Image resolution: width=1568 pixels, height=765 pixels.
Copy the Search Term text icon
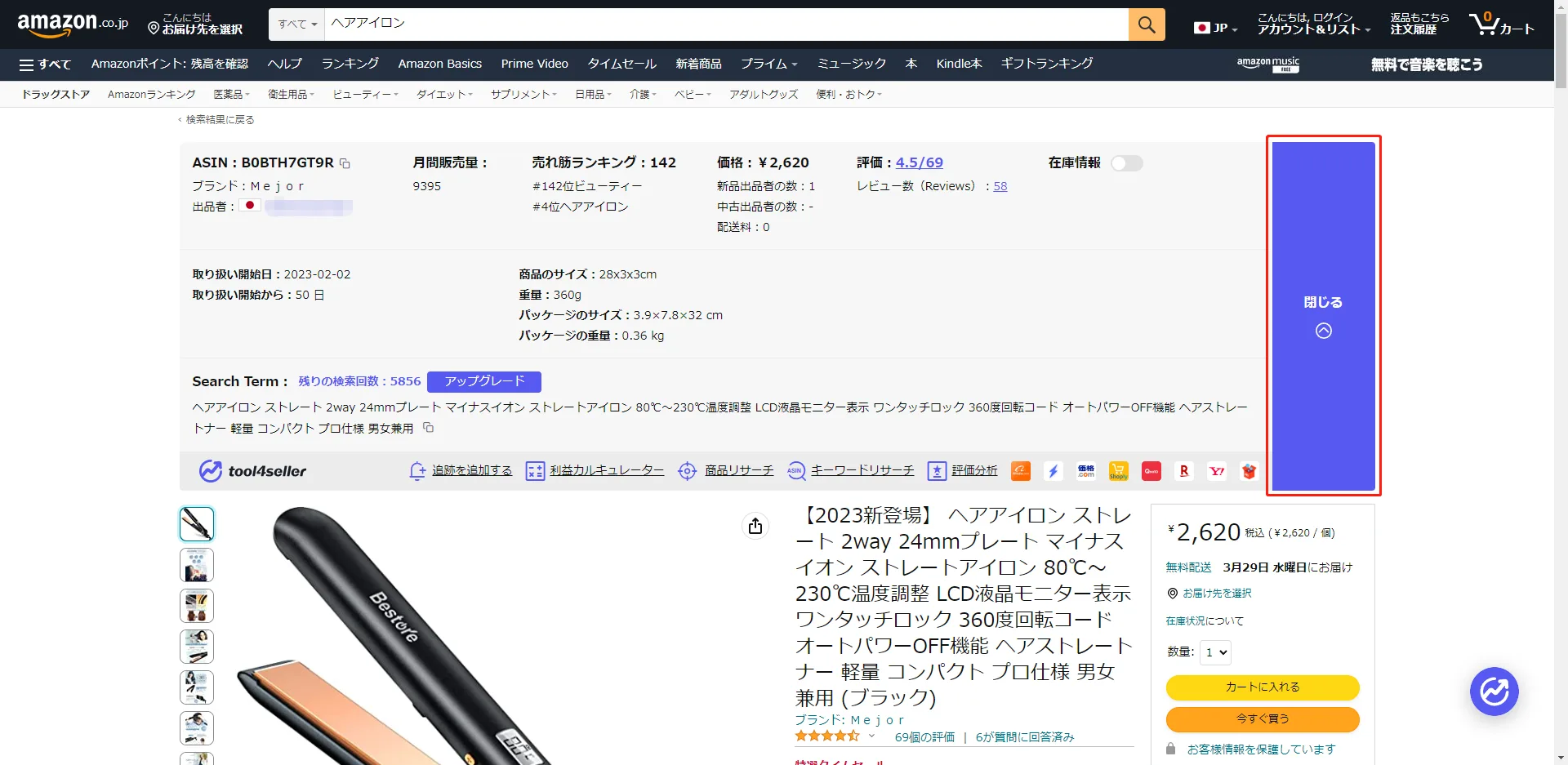click(428, 428)
